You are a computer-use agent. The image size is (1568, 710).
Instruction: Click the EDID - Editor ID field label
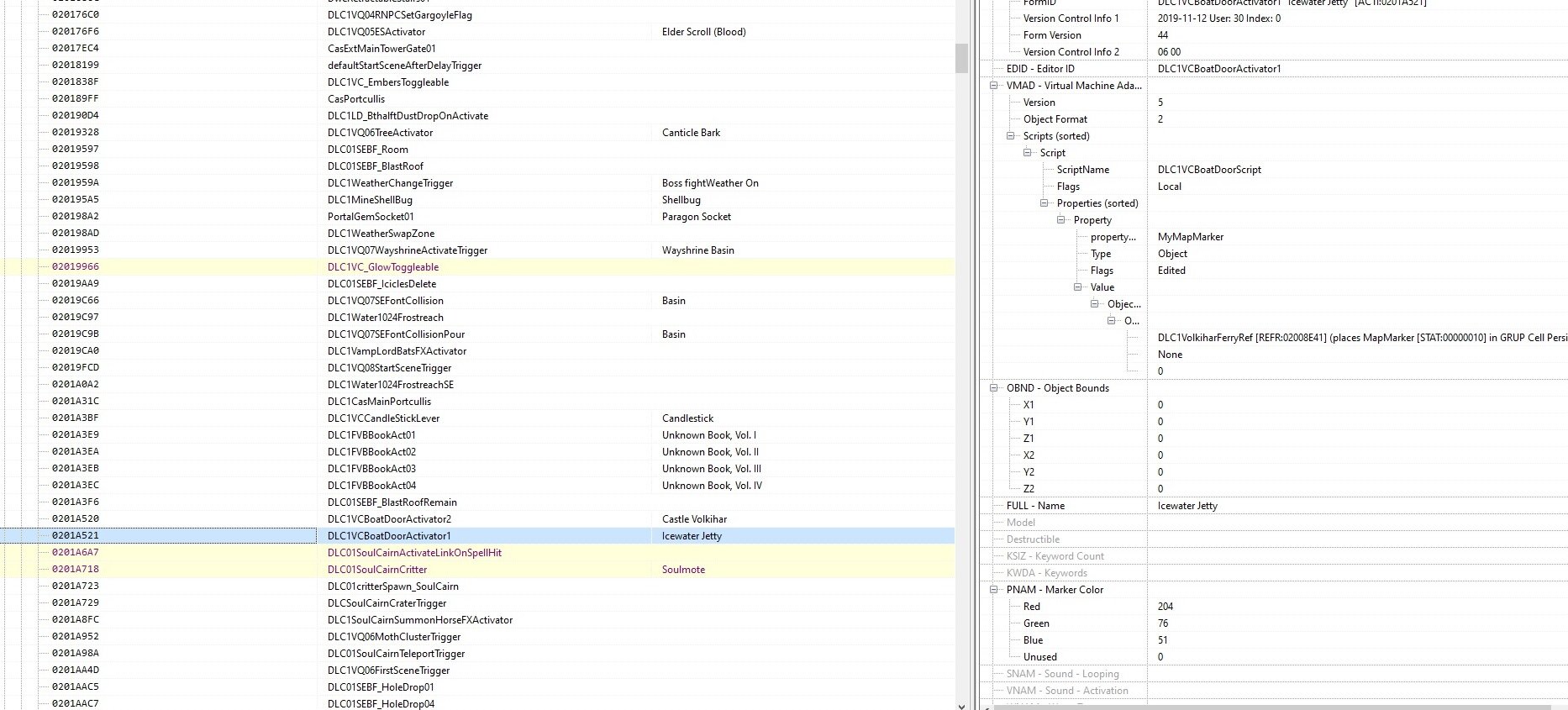(1040, 69)
